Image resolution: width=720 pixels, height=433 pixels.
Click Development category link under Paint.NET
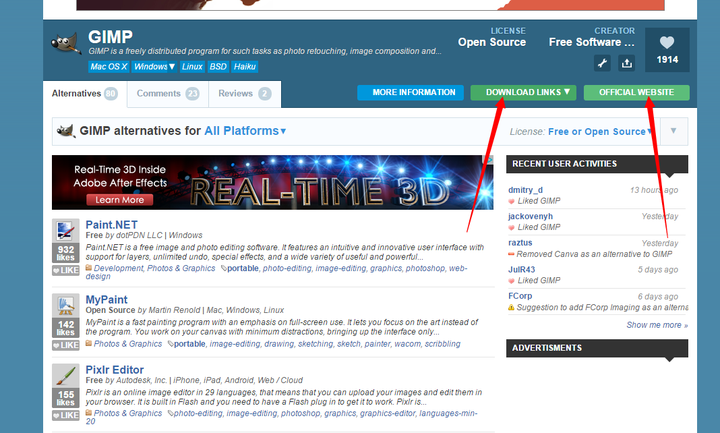[118, 268]
